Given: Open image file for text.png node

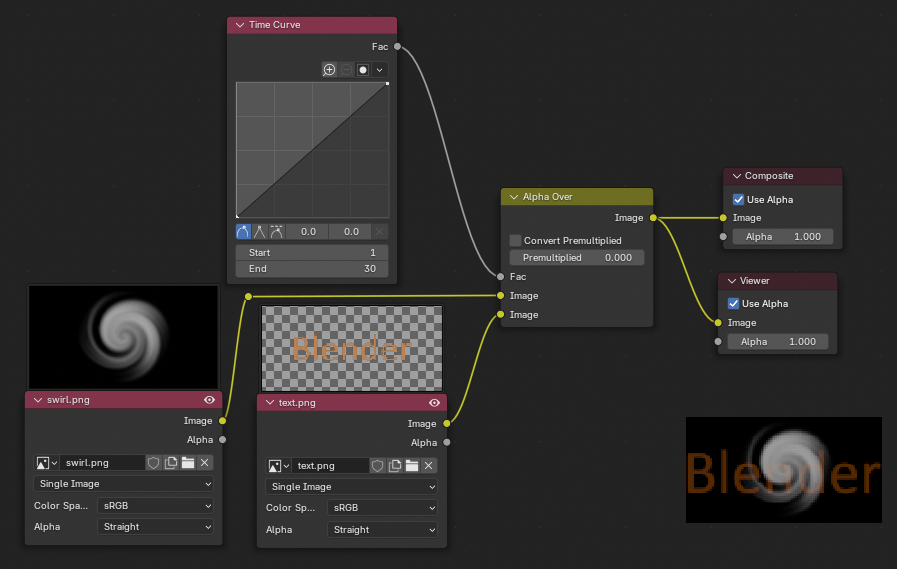Looking at the screenshot, I should pos(412,465).
